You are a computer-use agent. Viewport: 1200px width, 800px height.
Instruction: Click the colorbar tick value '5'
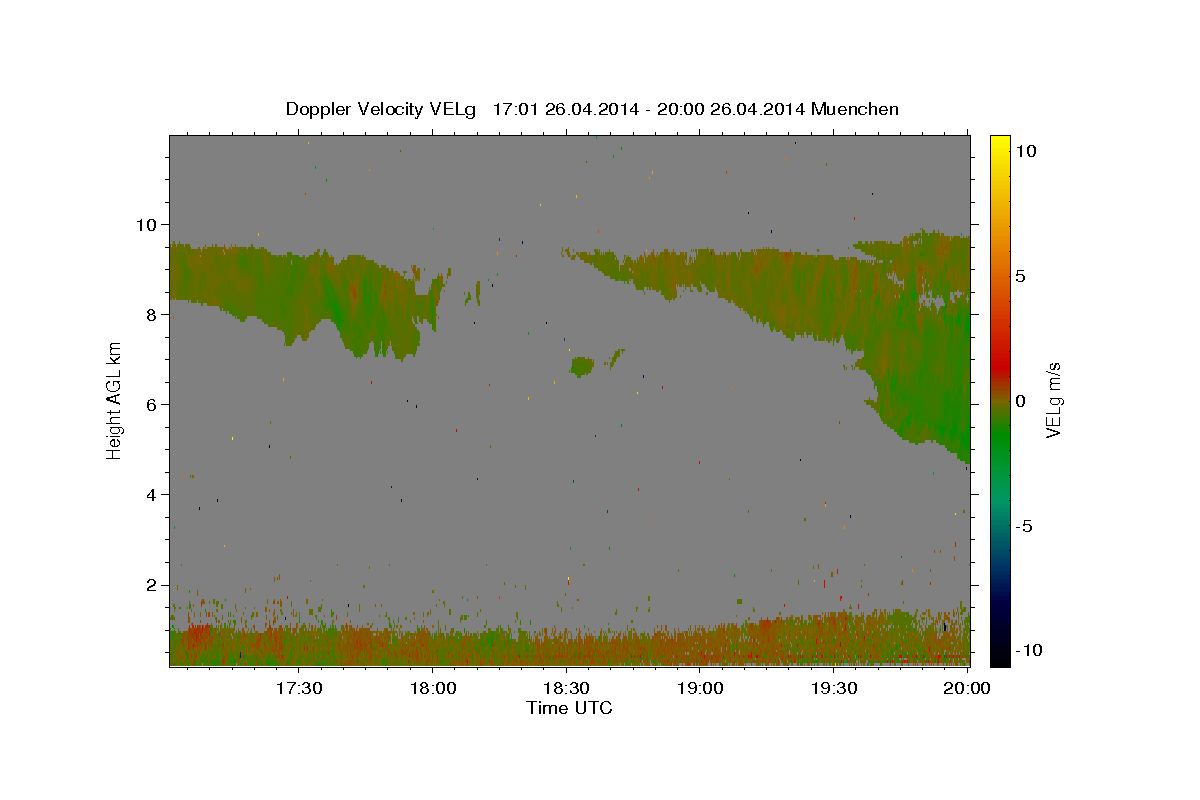click(1019, 276)
